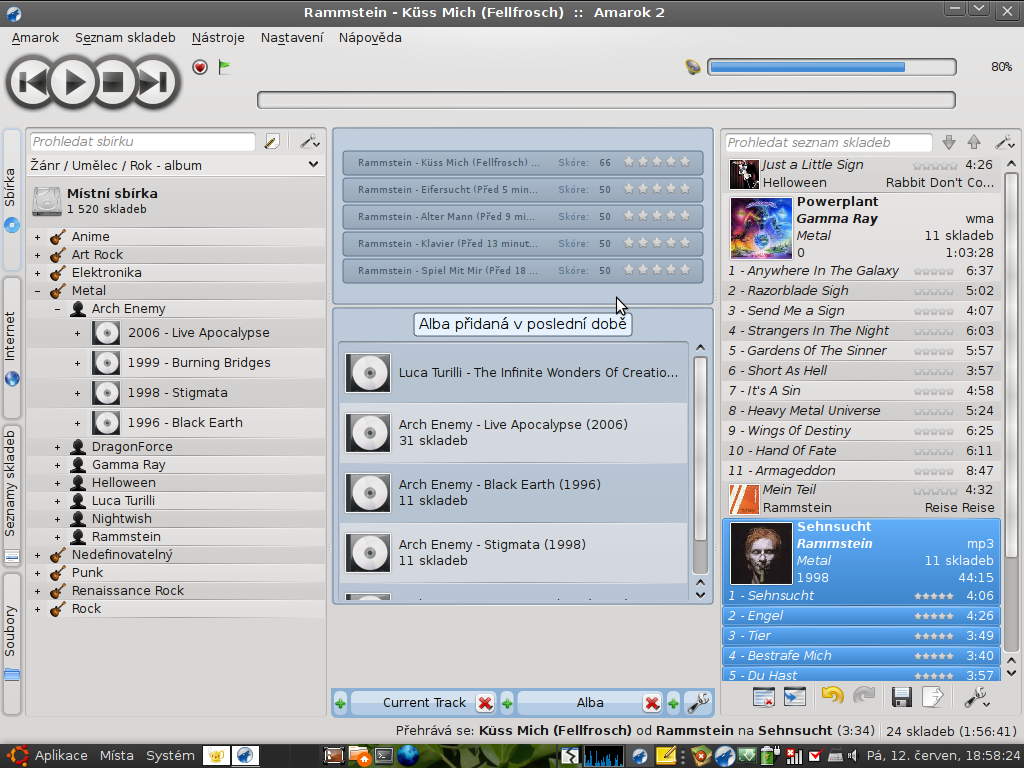Expand the Rammstein artist in collection
Image resolution: width=1024 pixels, height=768 pixels.
coord(57,537)
